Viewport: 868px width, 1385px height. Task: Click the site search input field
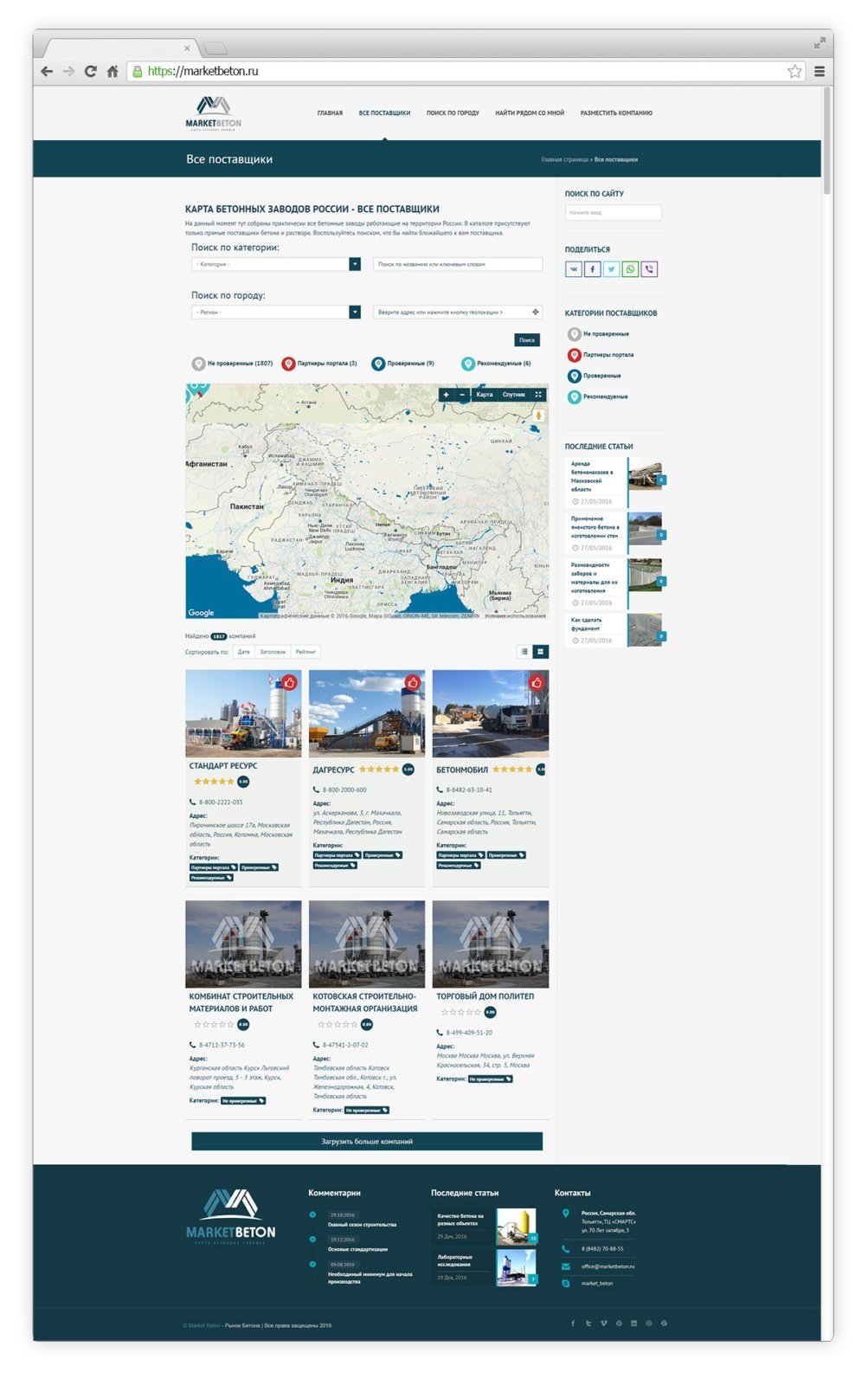click(613, 213)
